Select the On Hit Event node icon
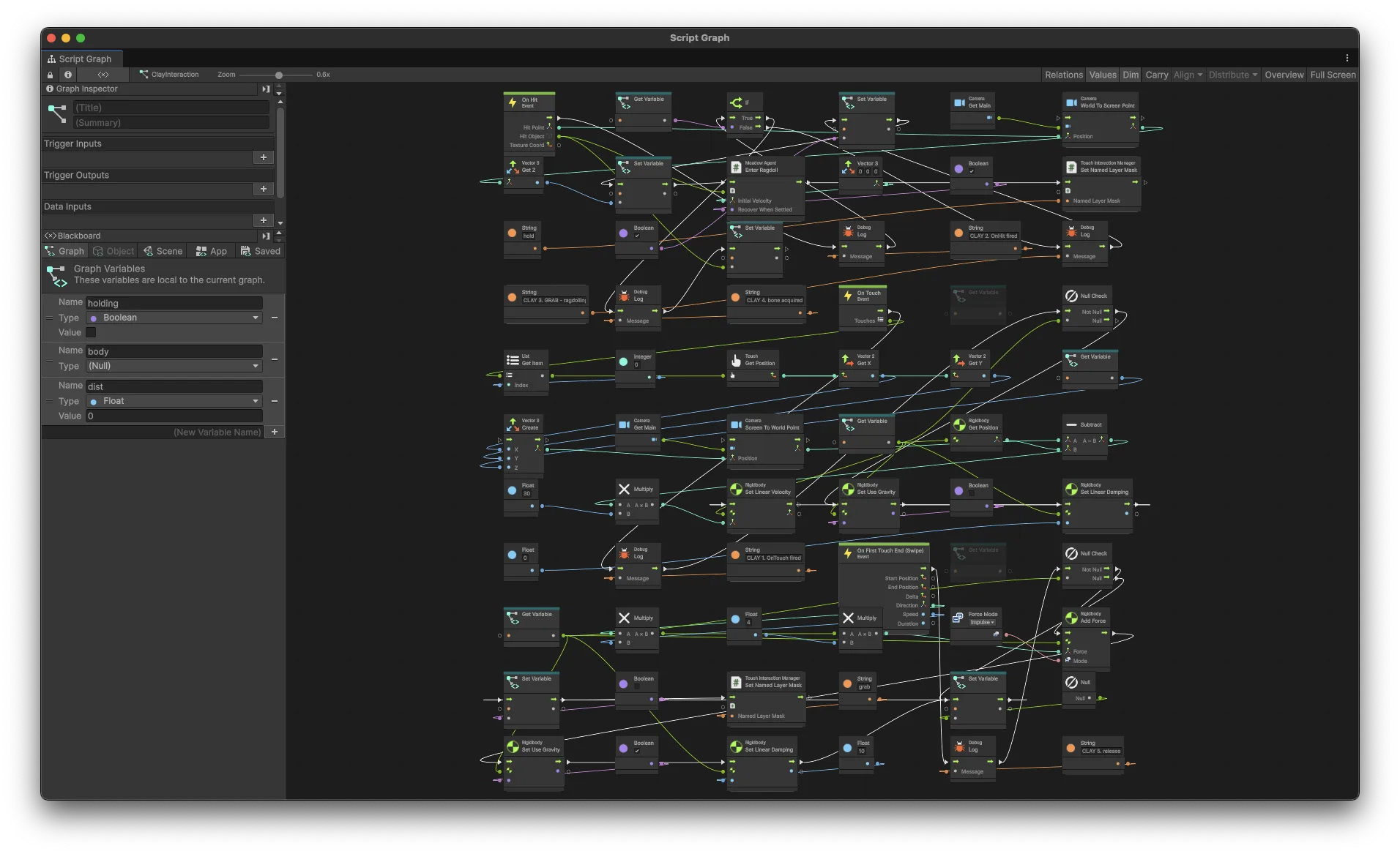The image size is (1400, 854). [513, 102]
